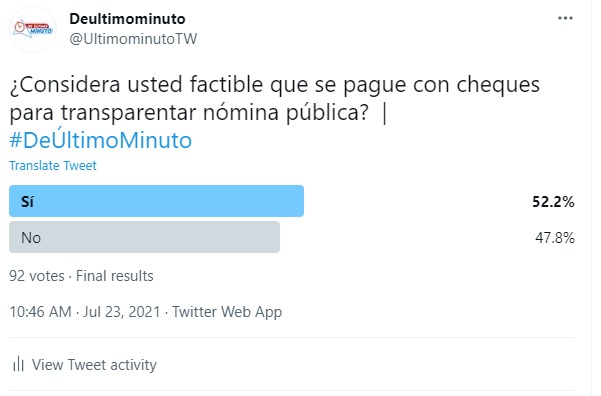Screen dimensions: 601x396
Task: Click the Deultimominuto profile avatar
Action: (x=33, y=29)
